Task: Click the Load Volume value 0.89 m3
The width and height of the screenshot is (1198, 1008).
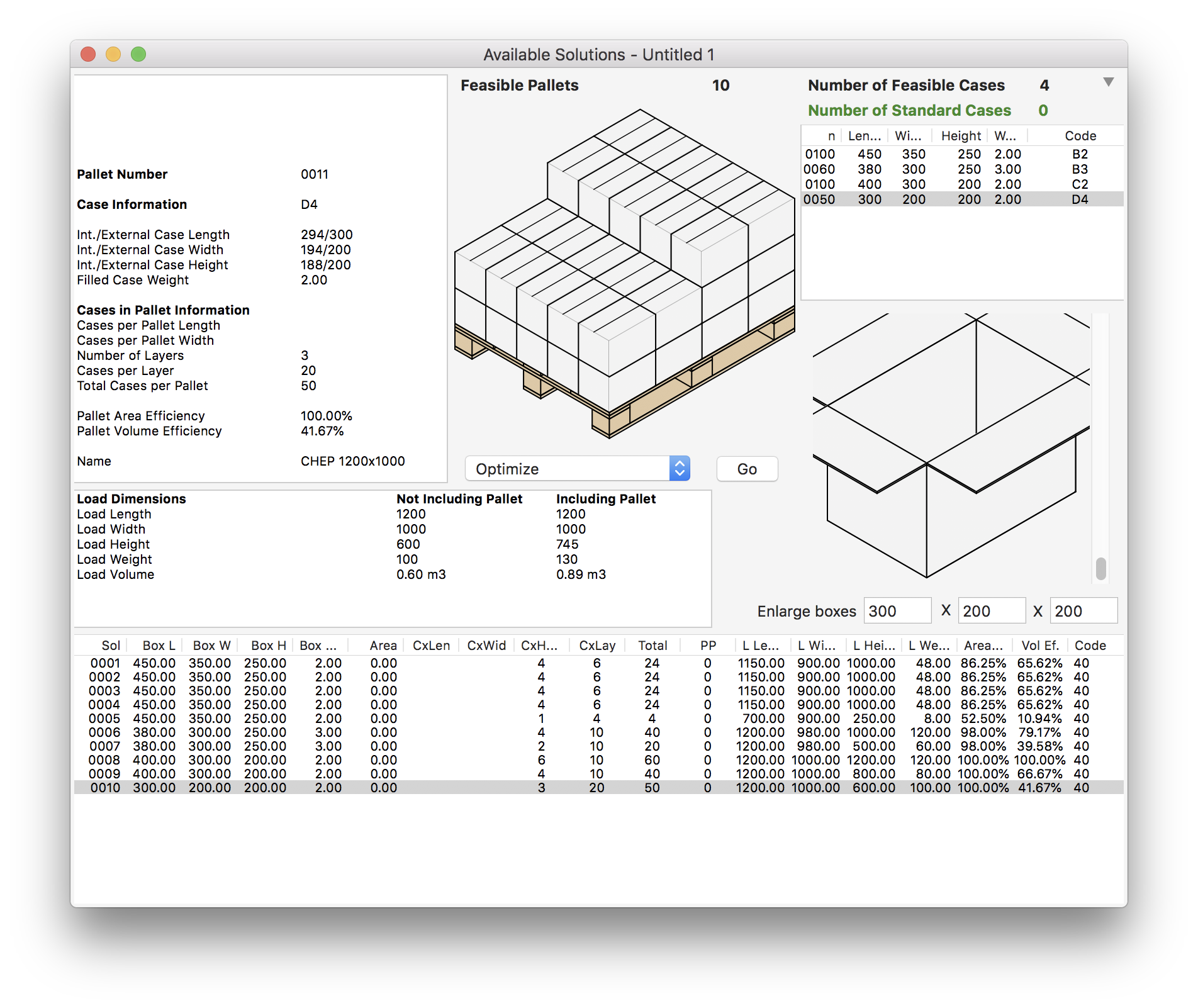Action: 581,574
